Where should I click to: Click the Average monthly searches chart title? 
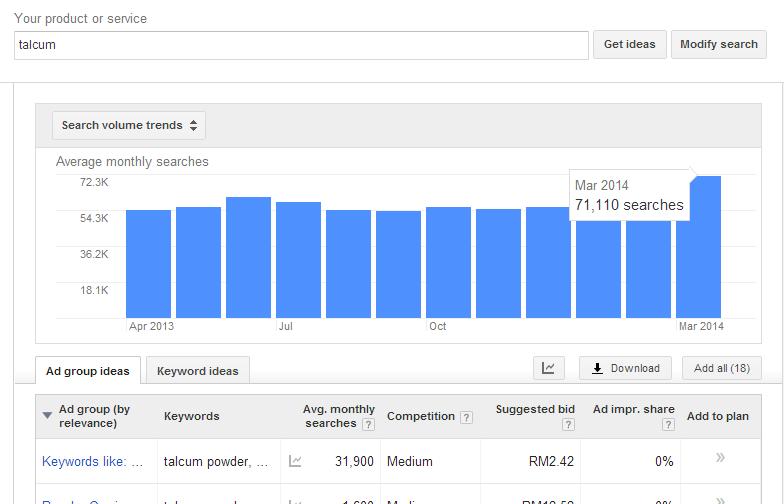point(132,162)
